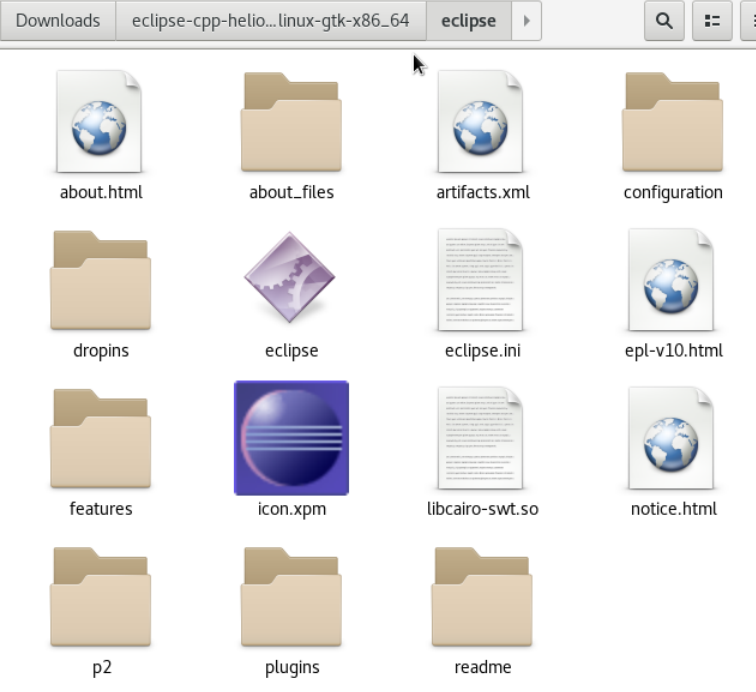Switch to list view button
Image resolution: width=756 pixels, height=692 pixels.
tap(712, 20)
